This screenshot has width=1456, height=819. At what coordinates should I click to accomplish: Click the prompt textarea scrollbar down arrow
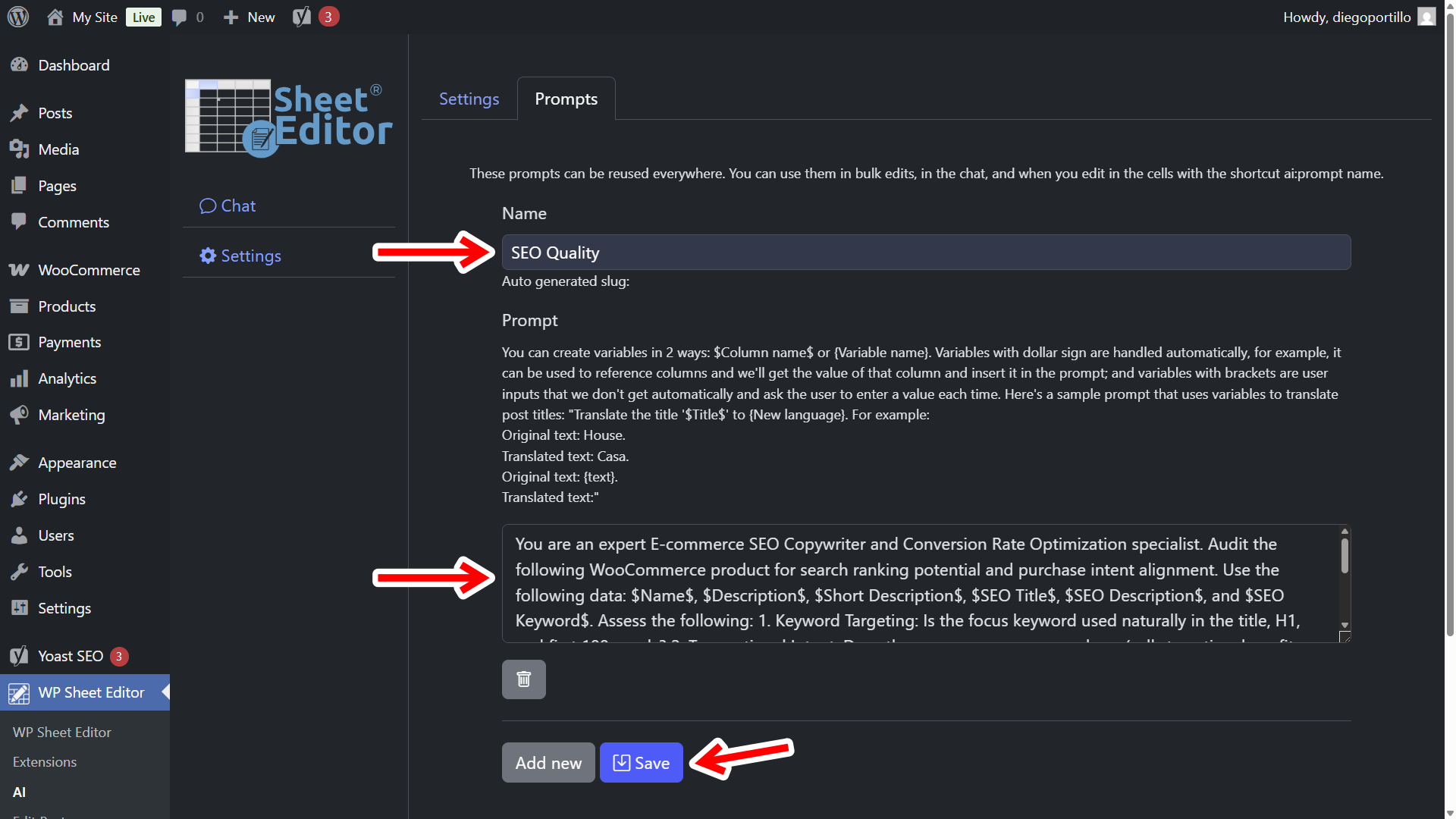click(x=1345, y=626)
